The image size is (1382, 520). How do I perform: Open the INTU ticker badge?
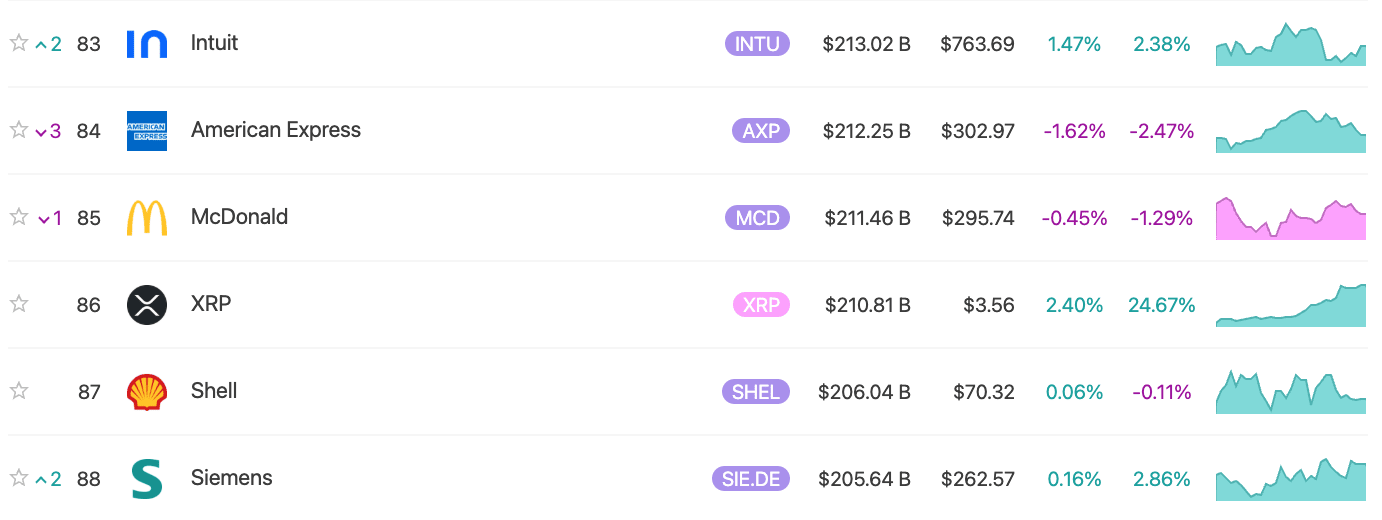coord(757,44)
